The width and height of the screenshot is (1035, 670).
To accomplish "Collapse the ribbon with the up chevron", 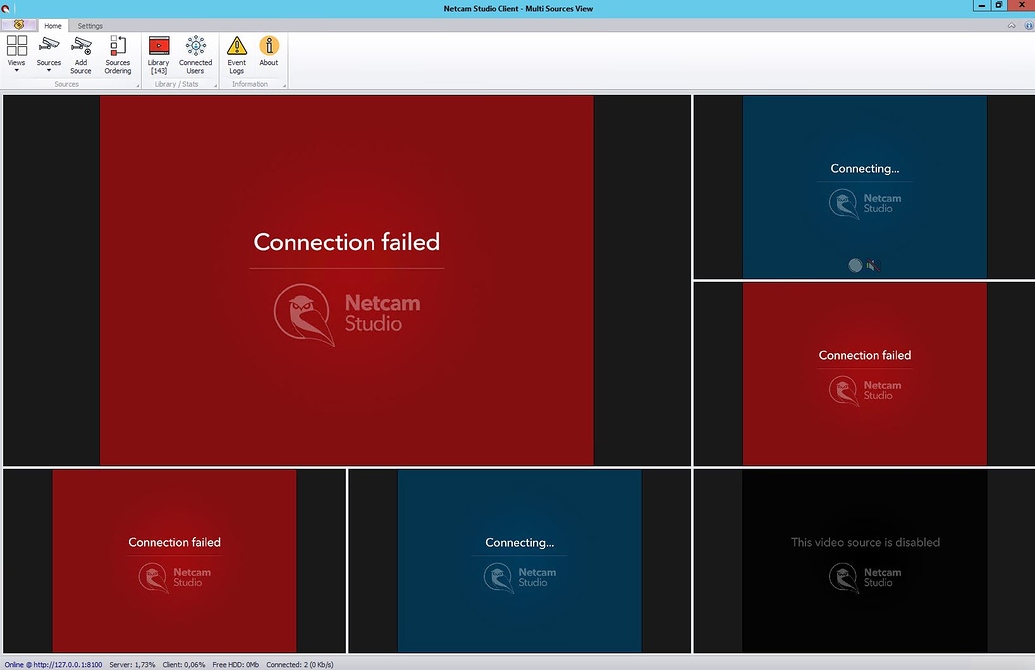I will coord(1014,25).
